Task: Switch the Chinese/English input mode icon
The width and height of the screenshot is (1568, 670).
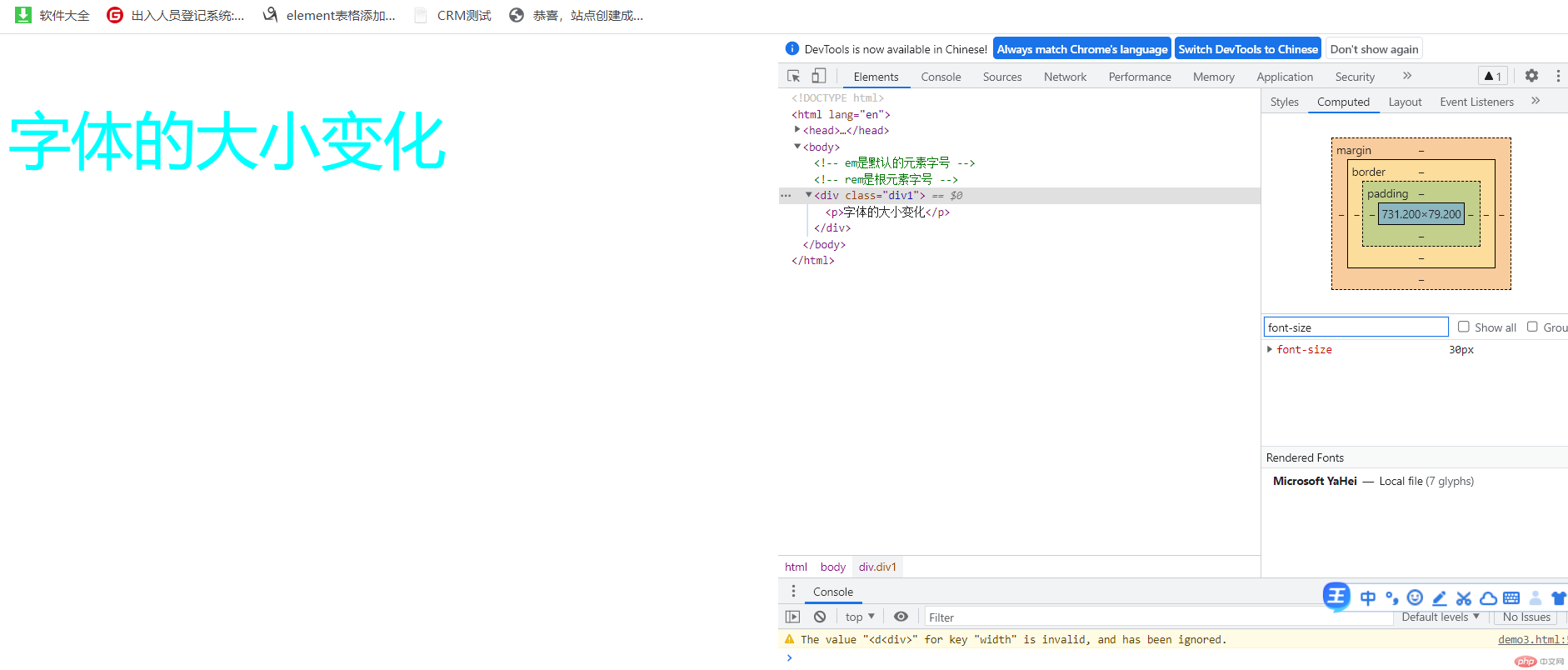Action: [x=1367, y=597]
